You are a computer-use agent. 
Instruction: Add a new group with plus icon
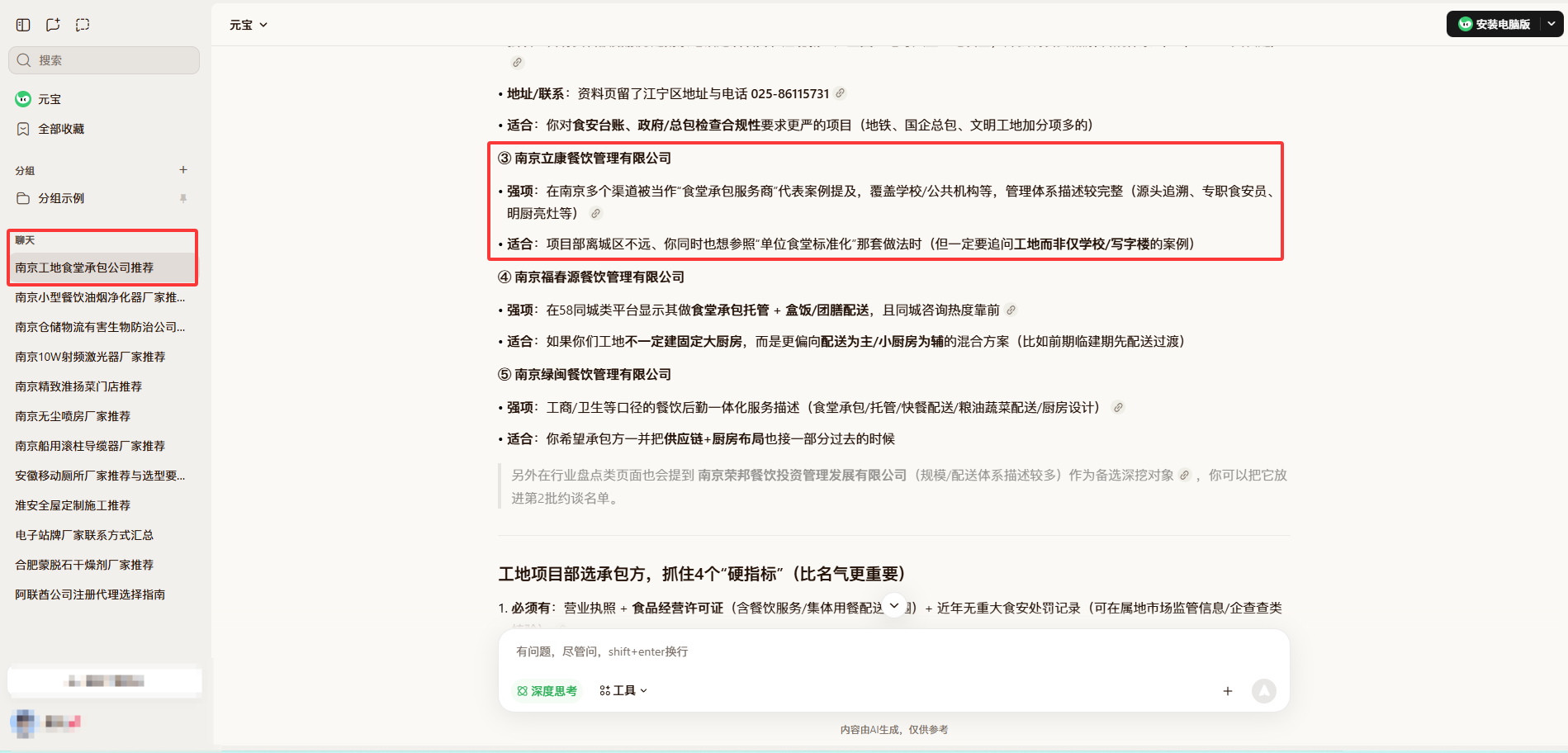click(183, 170)
